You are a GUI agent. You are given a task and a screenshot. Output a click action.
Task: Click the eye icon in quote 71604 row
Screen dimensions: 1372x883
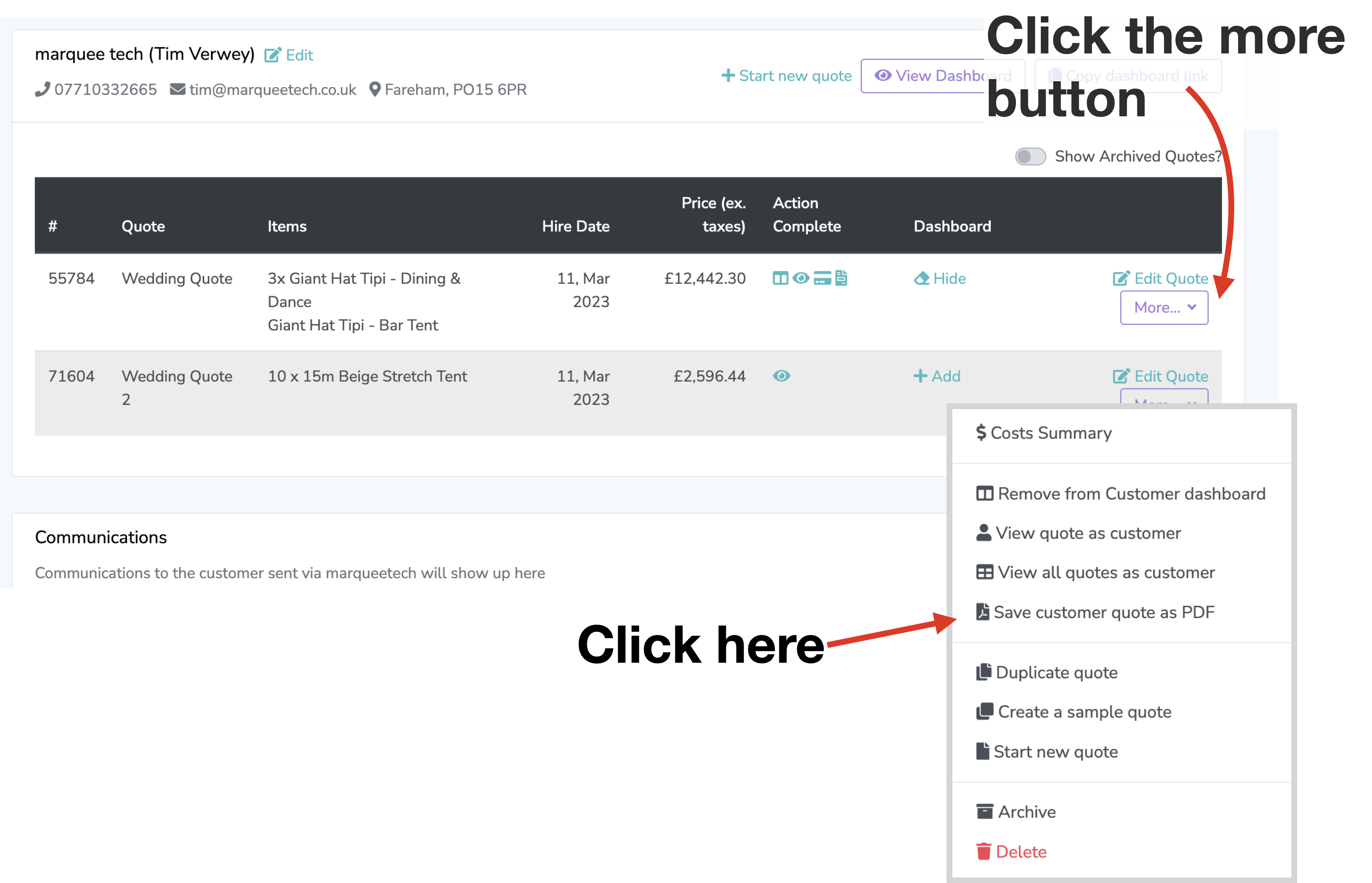point(781,375)
